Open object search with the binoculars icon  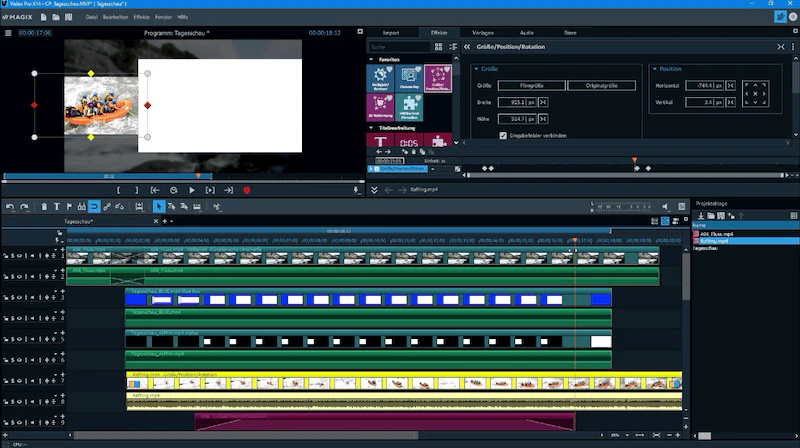point(82,207)
